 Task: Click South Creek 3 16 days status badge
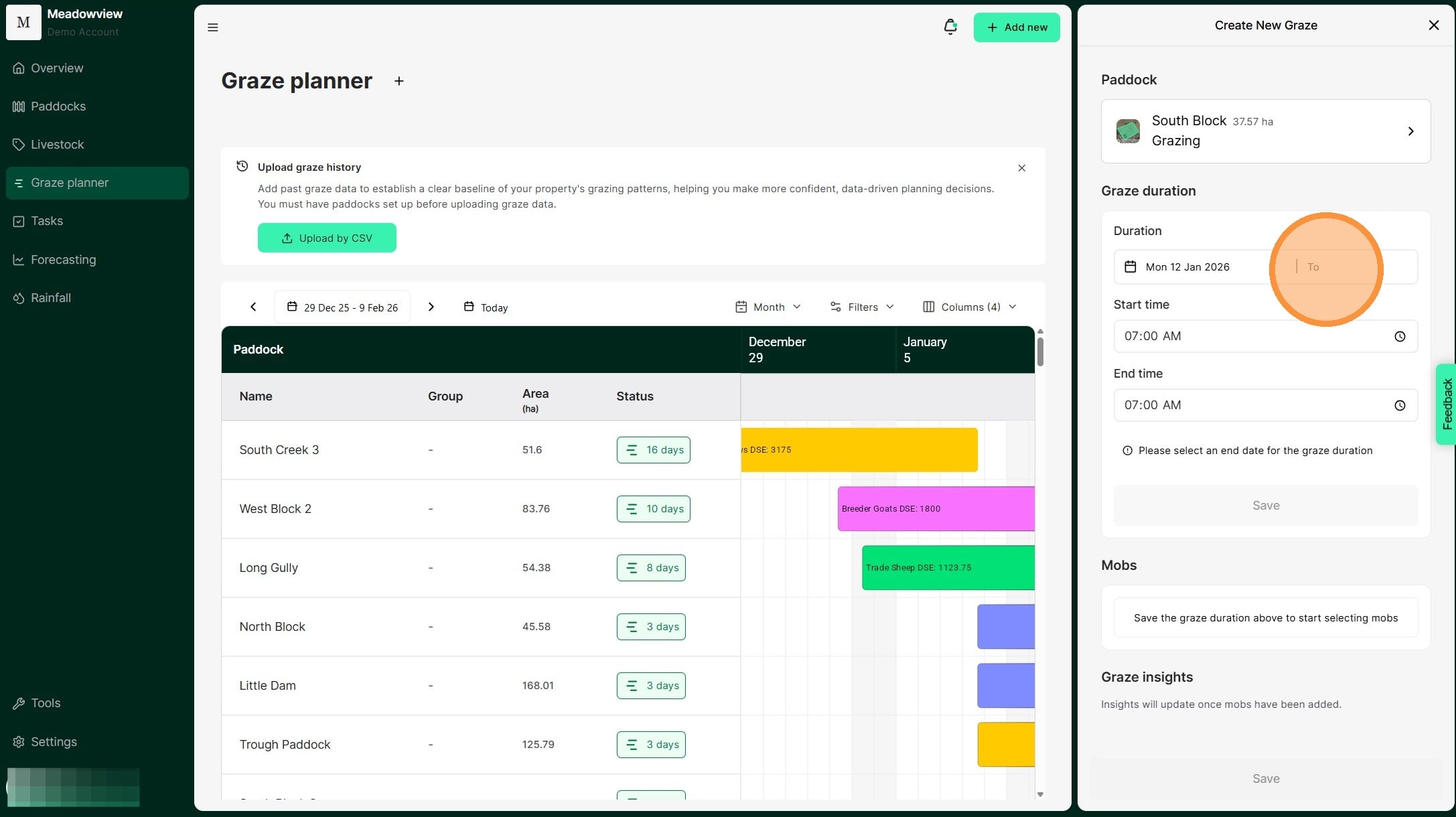point(653,450)
